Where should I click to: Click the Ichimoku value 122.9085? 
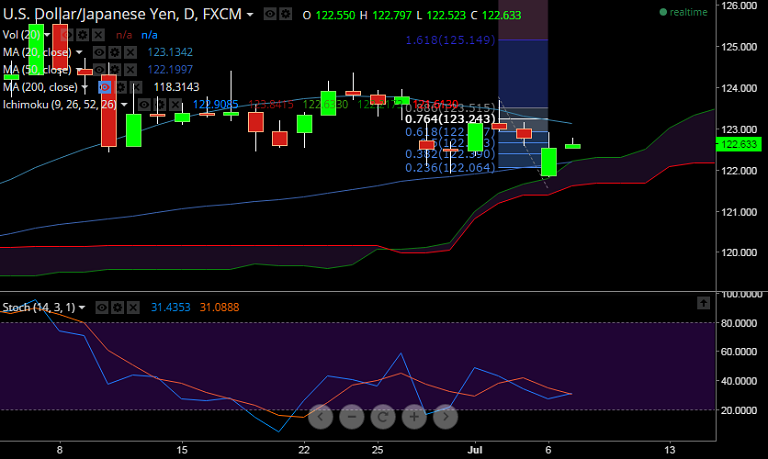[x=216, y=104]
